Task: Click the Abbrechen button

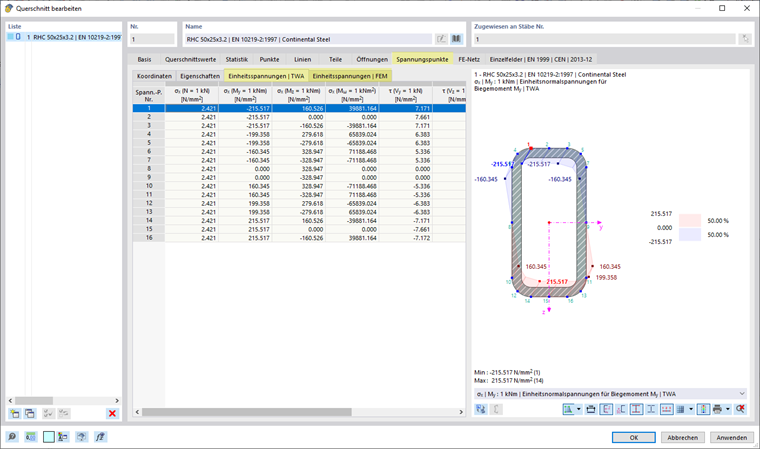Action: [682, 437]
